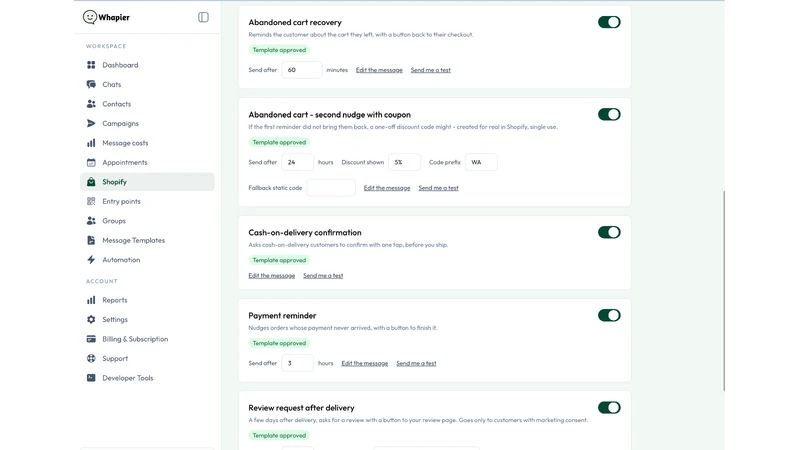This screenshot has width=800, height=450.
Task: Click the Contacts people icon
Action: [x=91, y=104]
